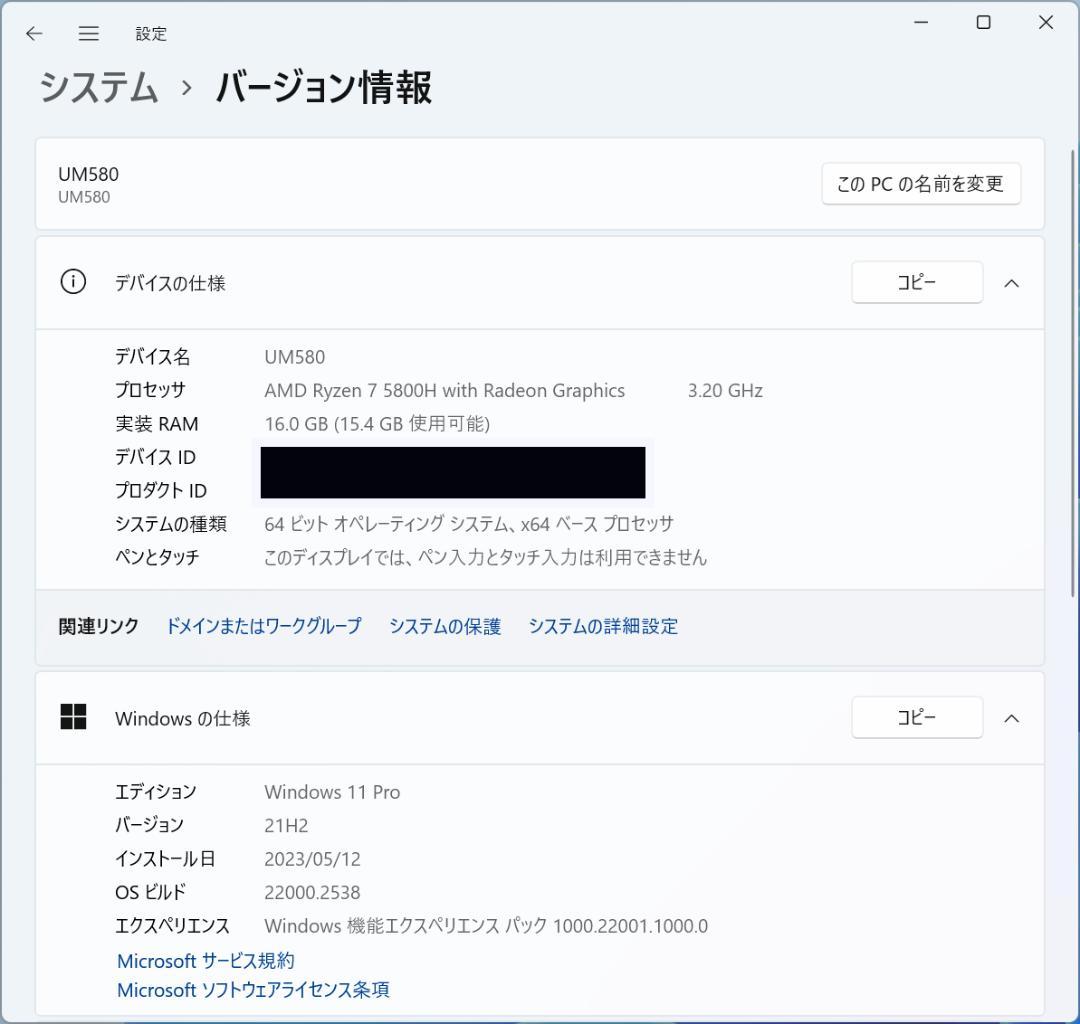Click the OS ビルド value 22000.2538
The height and width of the screenshot is (1024, 1080).
311,892
